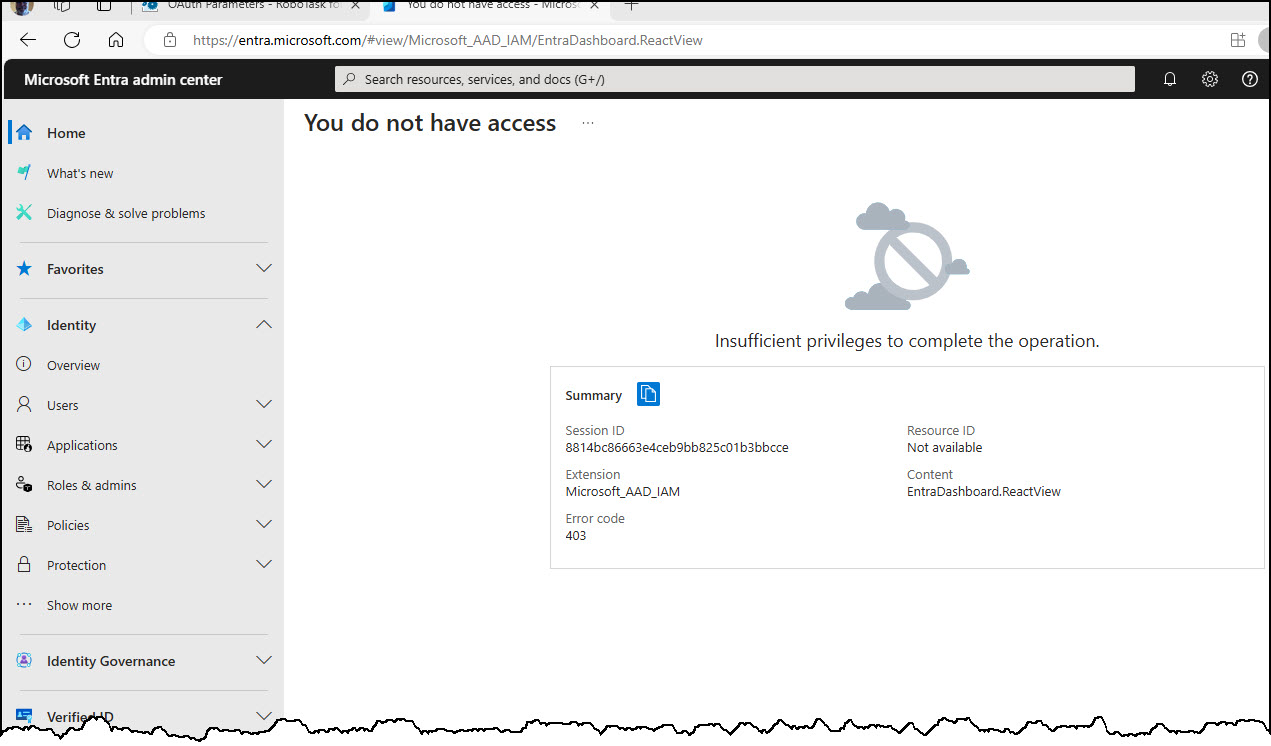
Task: Click the What's new icon
Action: point(24,172)
